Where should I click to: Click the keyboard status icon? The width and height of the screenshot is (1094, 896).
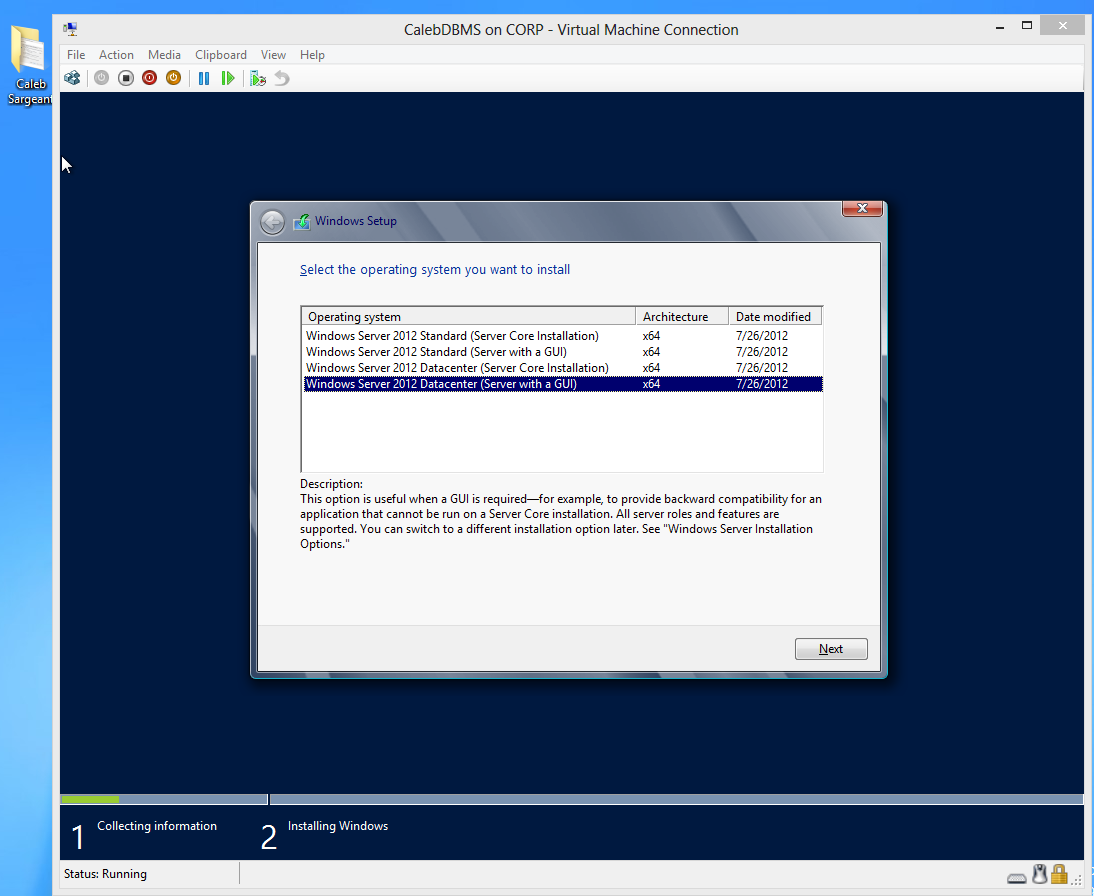(x=1017, y=877)
